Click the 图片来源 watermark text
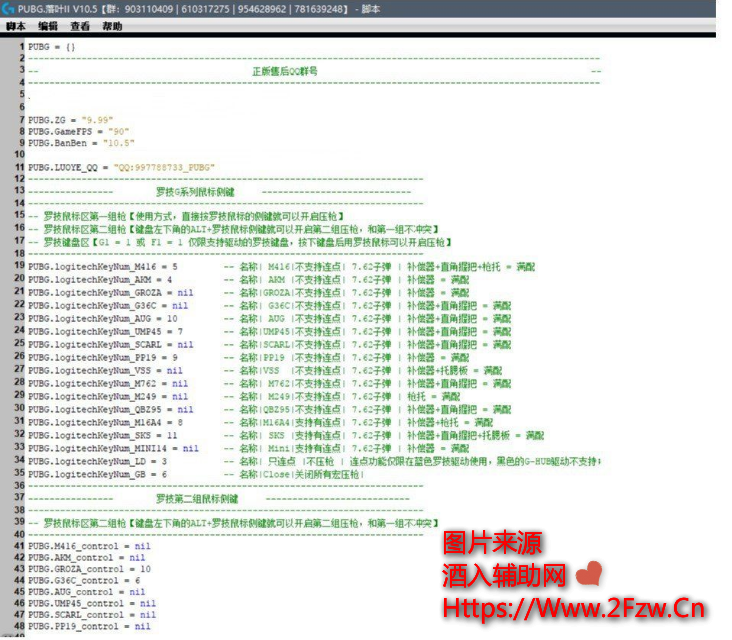Image resolution: width=732 pixels, height=640 pixels. point(492,544)
